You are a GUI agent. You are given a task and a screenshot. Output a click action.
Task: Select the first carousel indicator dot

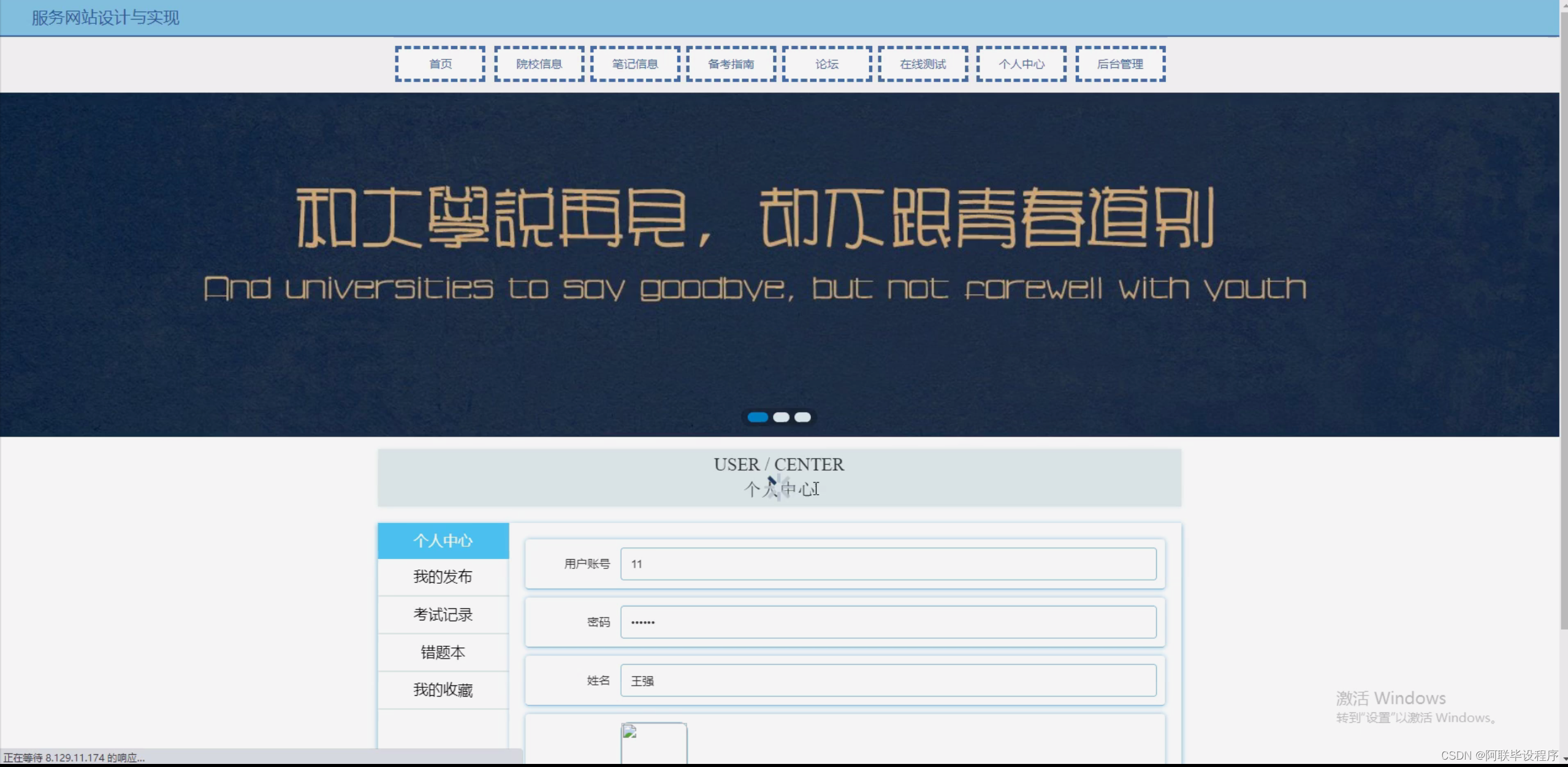pyautogui.click(x=759, y=417)
